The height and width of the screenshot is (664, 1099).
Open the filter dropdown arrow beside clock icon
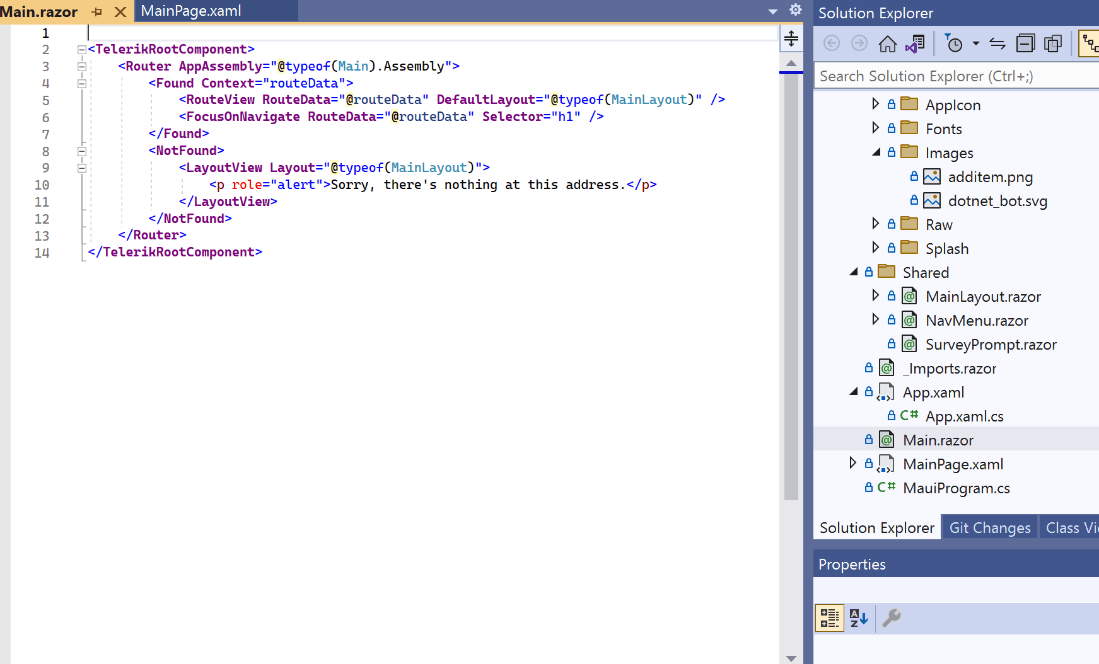tap(976, 43)
